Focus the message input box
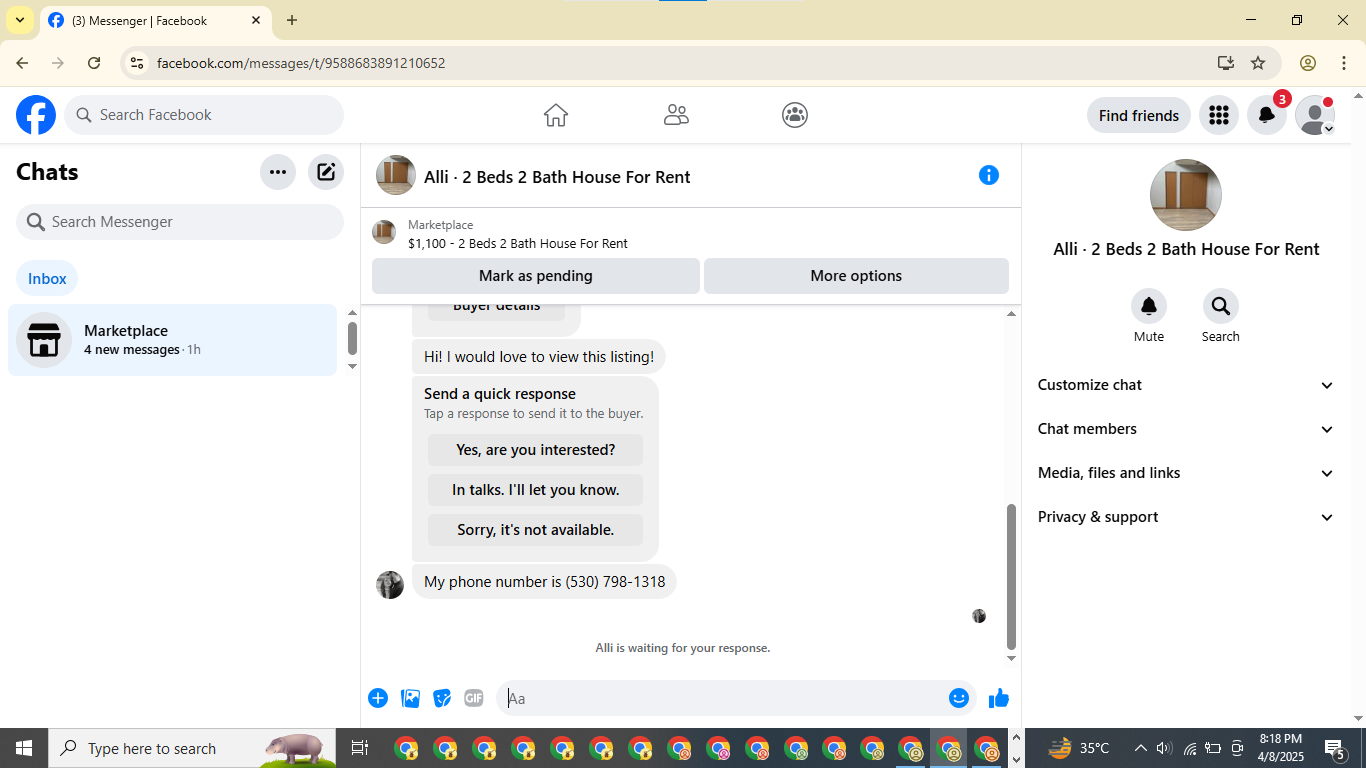Viewport: 1366px width, 768px height. 722,698
